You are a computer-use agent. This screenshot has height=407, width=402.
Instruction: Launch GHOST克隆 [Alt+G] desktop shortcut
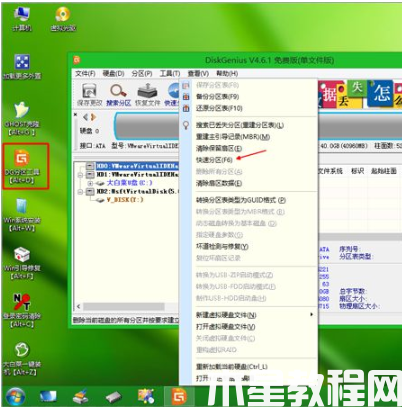pos(22,118)
